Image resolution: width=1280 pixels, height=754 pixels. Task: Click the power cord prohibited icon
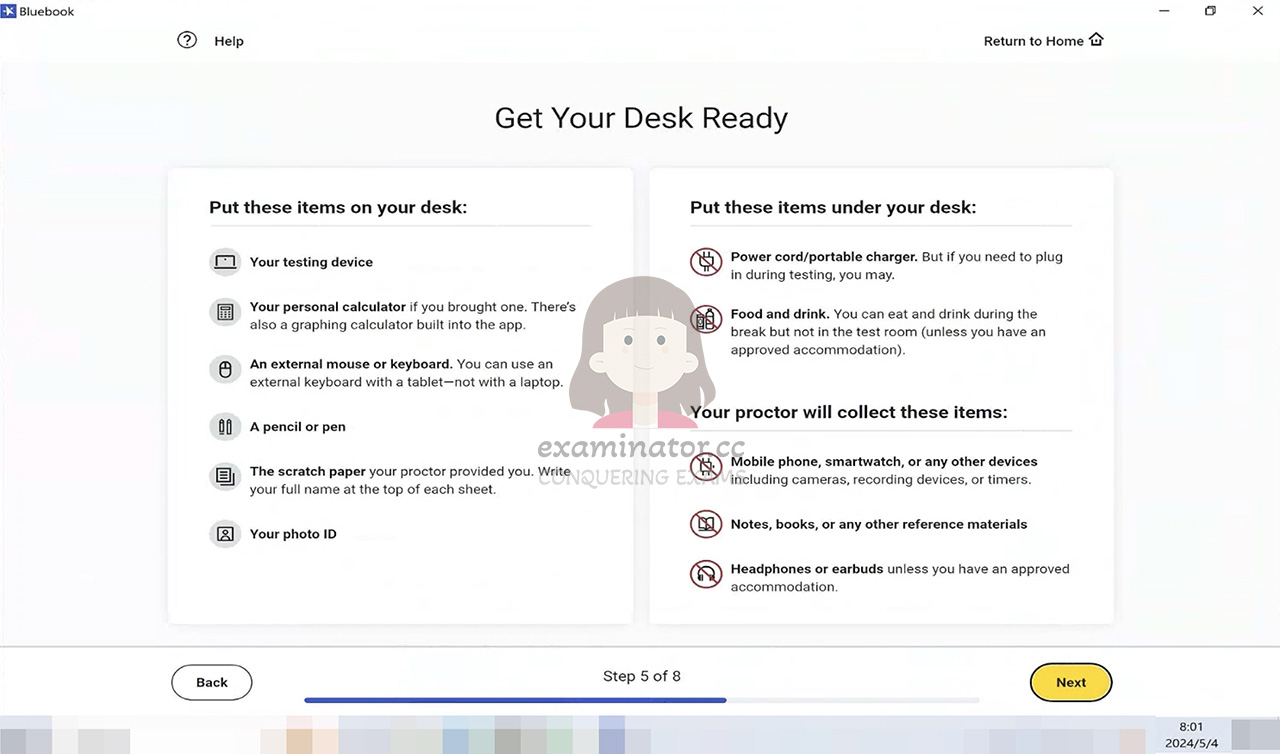pos(706,262)
